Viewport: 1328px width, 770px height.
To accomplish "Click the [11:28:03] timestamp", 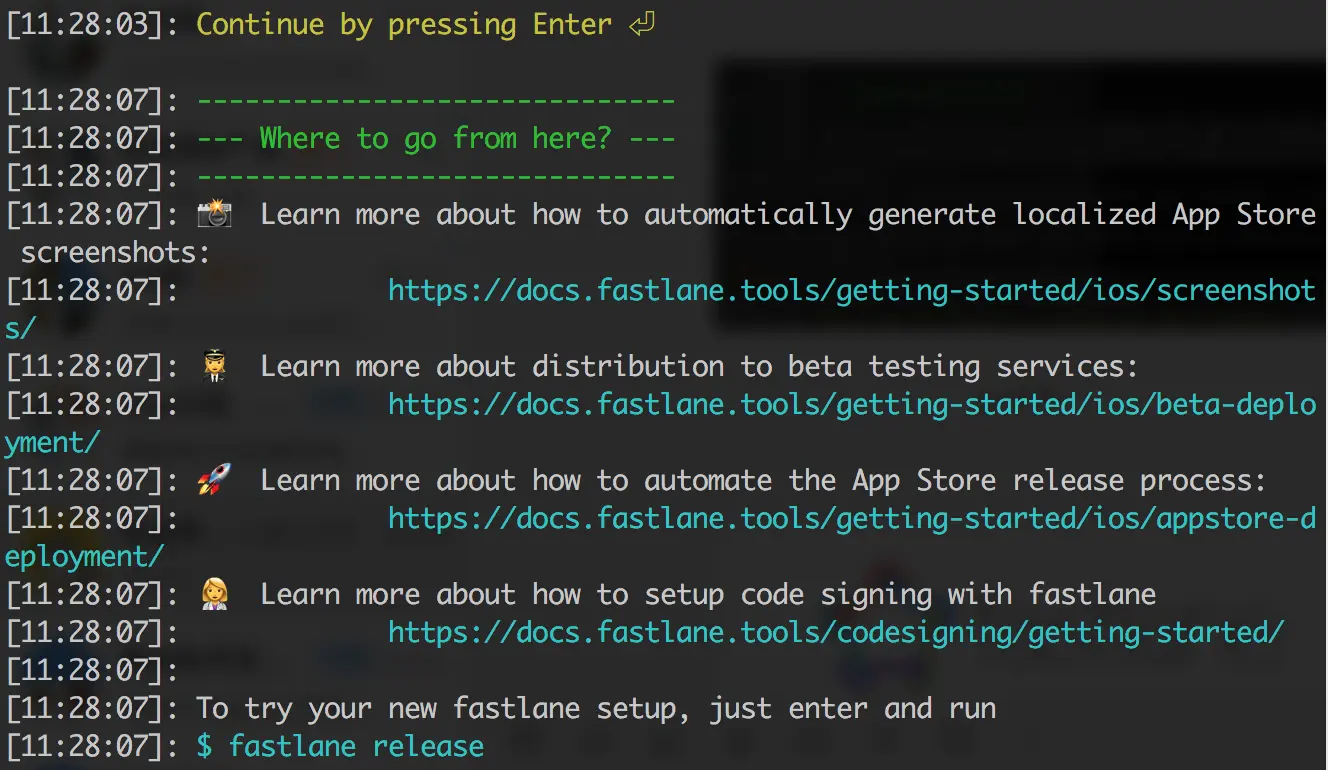I will coord(84,25).
